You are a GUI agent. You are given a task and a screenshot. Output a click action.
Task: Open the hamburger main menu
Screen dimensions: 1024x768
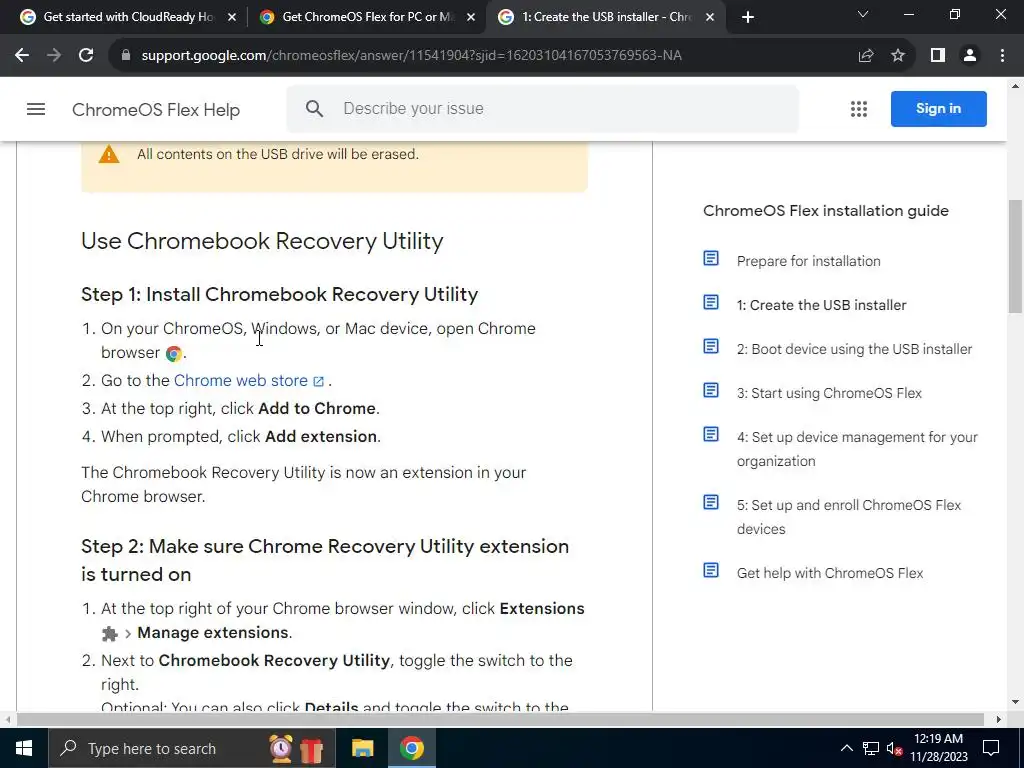click(x=36, y=109)
